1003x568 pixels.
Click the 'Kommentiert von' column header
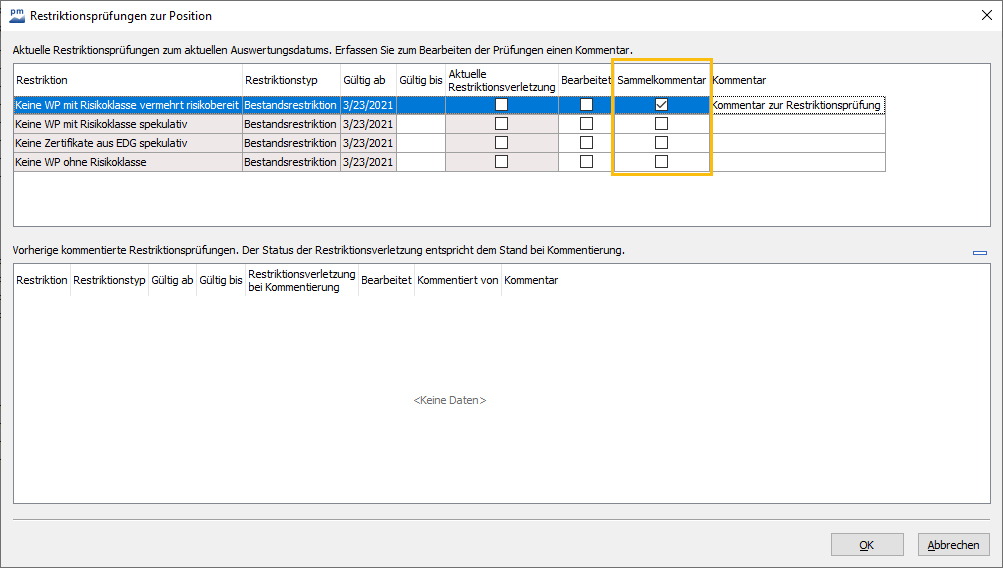click(x=457, y=281)
